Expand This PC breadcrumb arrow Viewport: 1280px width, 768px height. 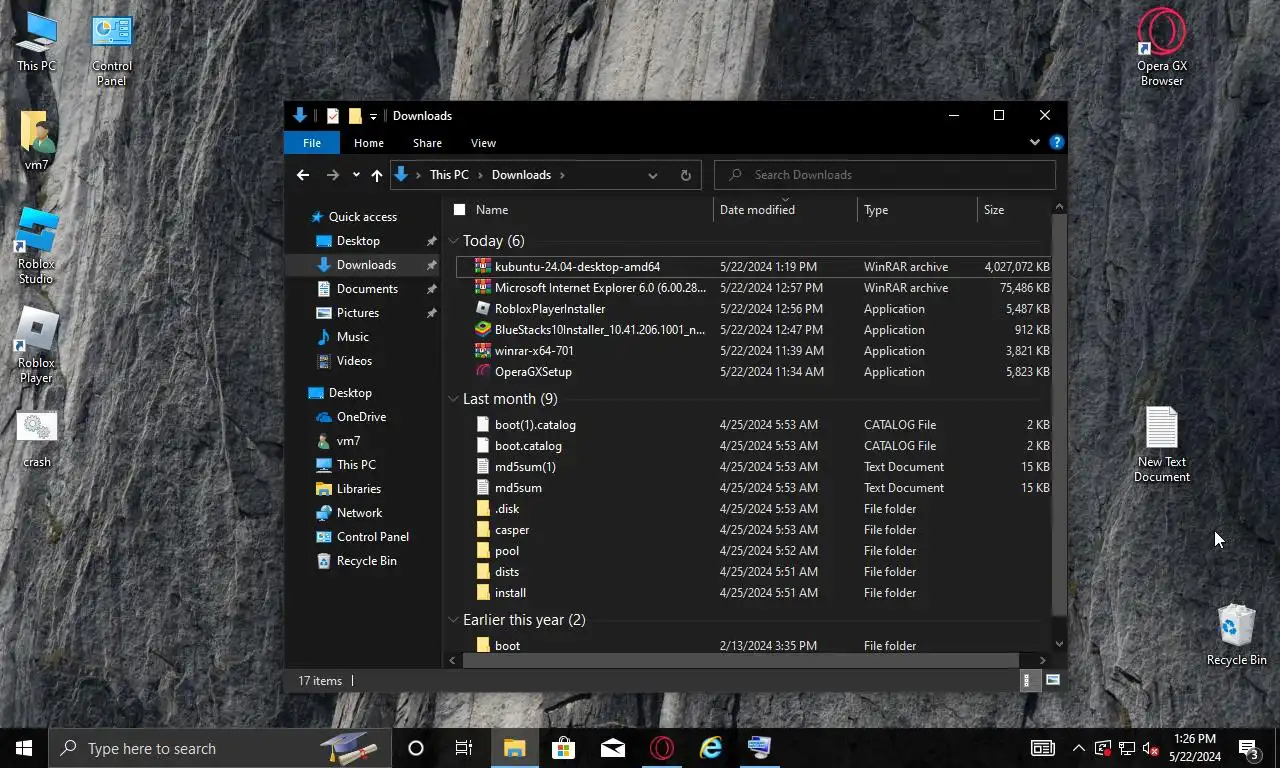(480, 175)
